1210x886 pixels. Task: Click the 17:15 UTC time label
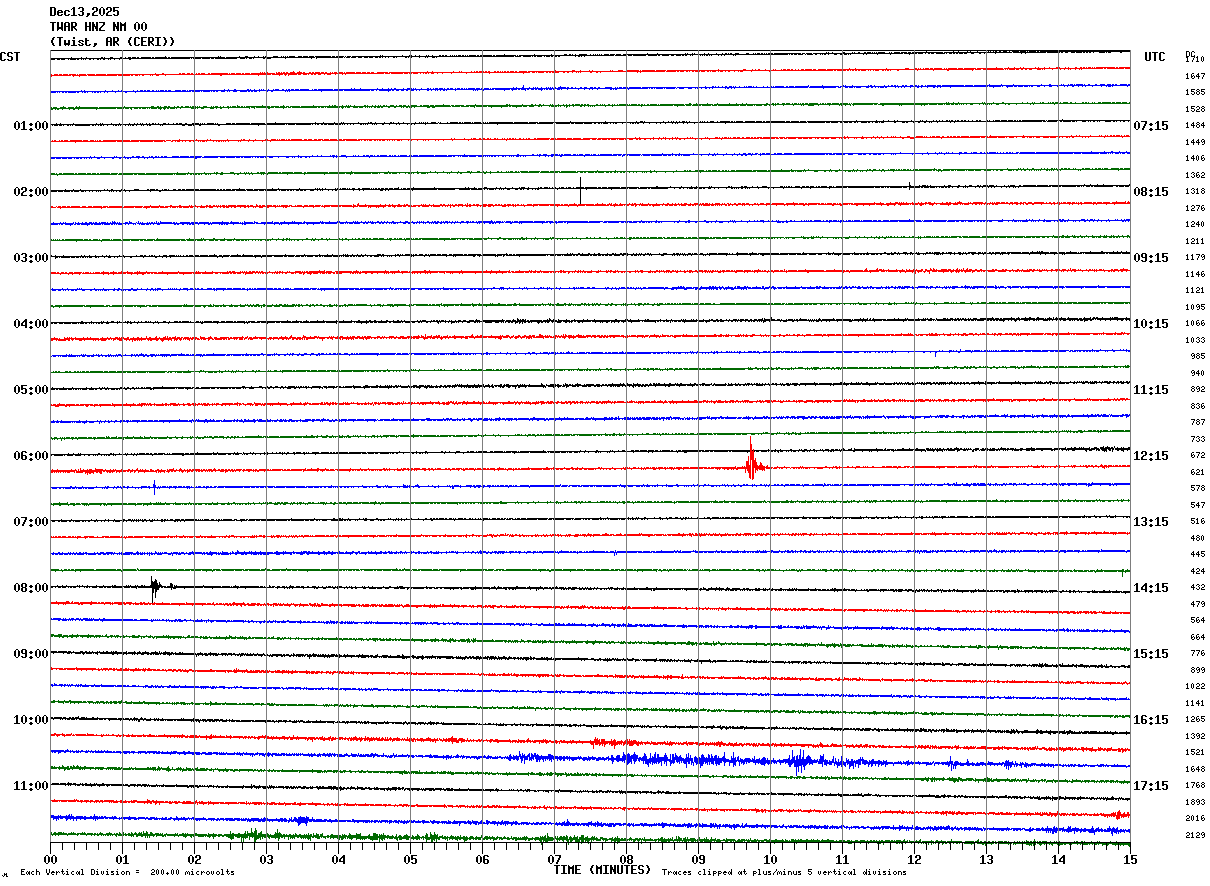pyautogui.click(x=1151, y=786)
